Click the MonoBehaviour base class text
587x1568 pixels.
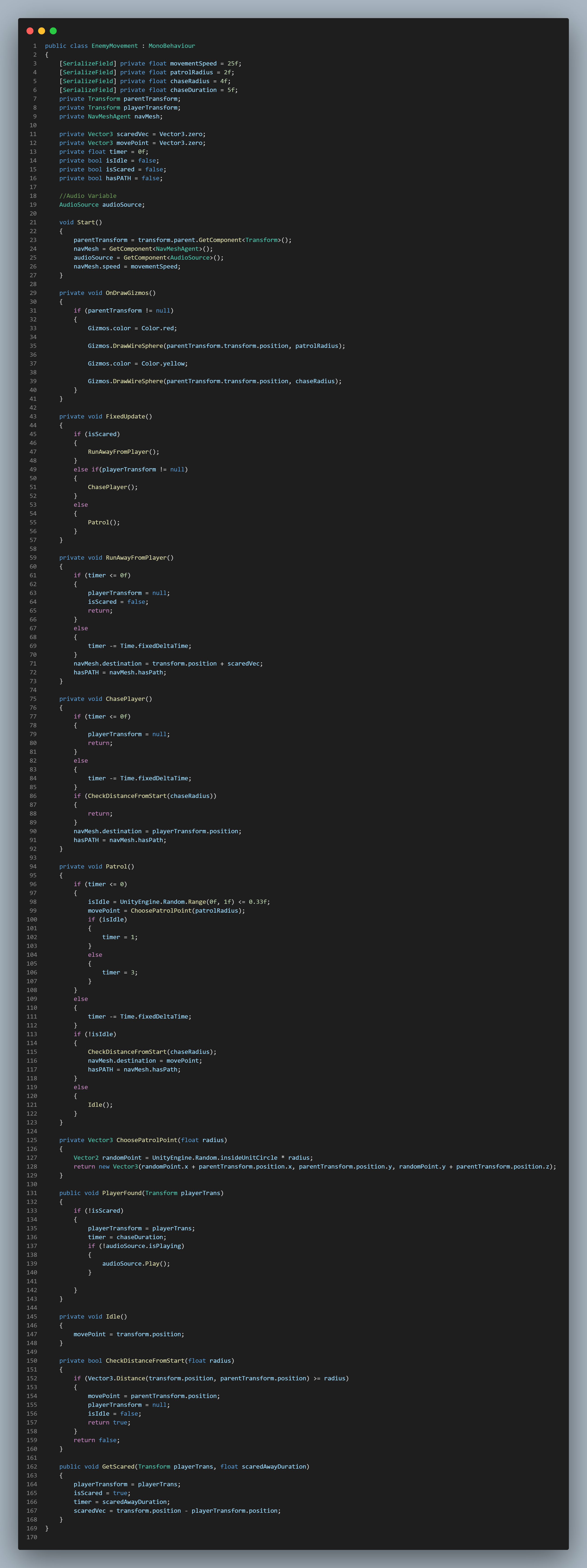tap(172, 46)
